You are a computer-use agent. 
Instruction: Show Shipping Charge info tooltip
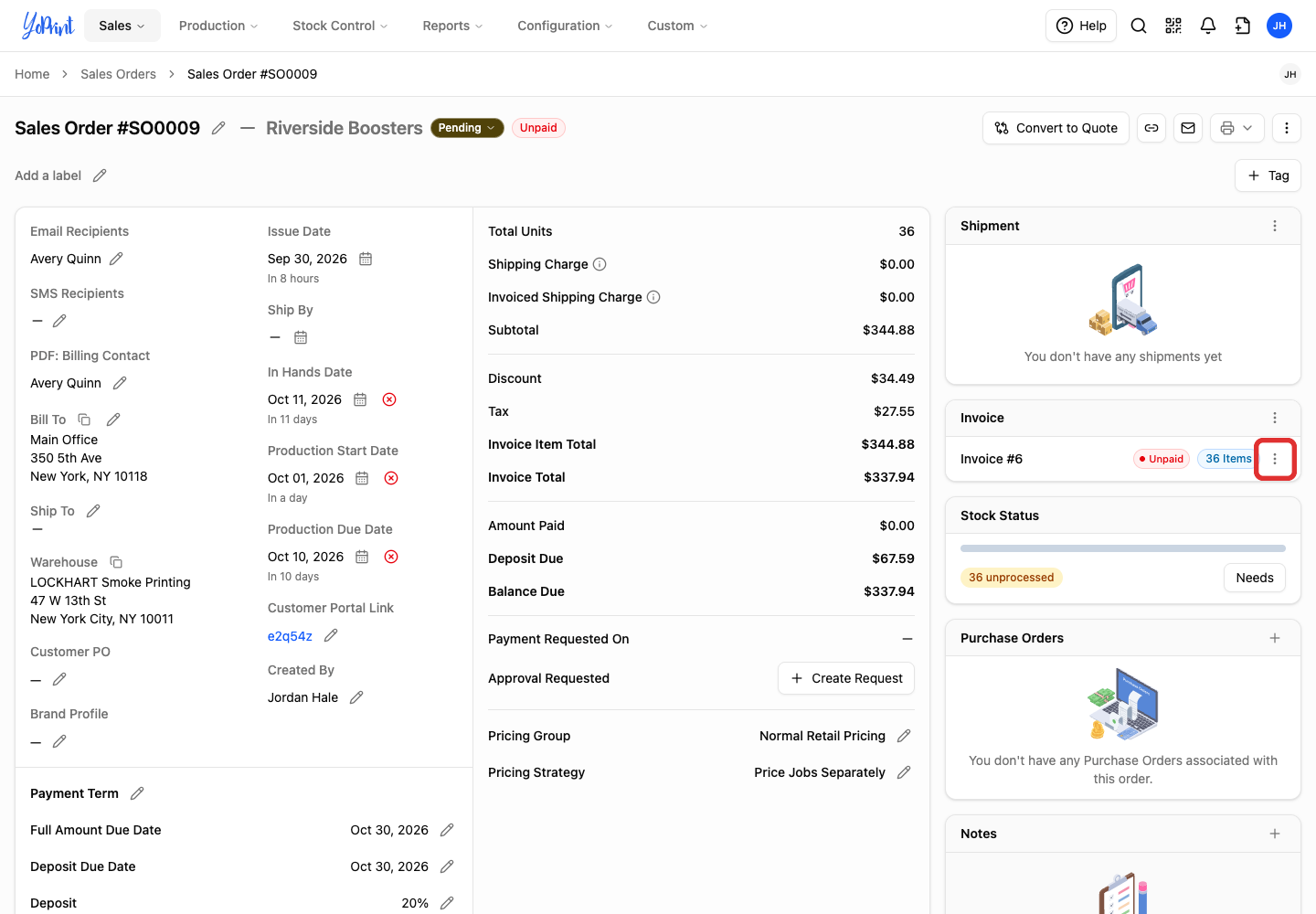(600, 264)
